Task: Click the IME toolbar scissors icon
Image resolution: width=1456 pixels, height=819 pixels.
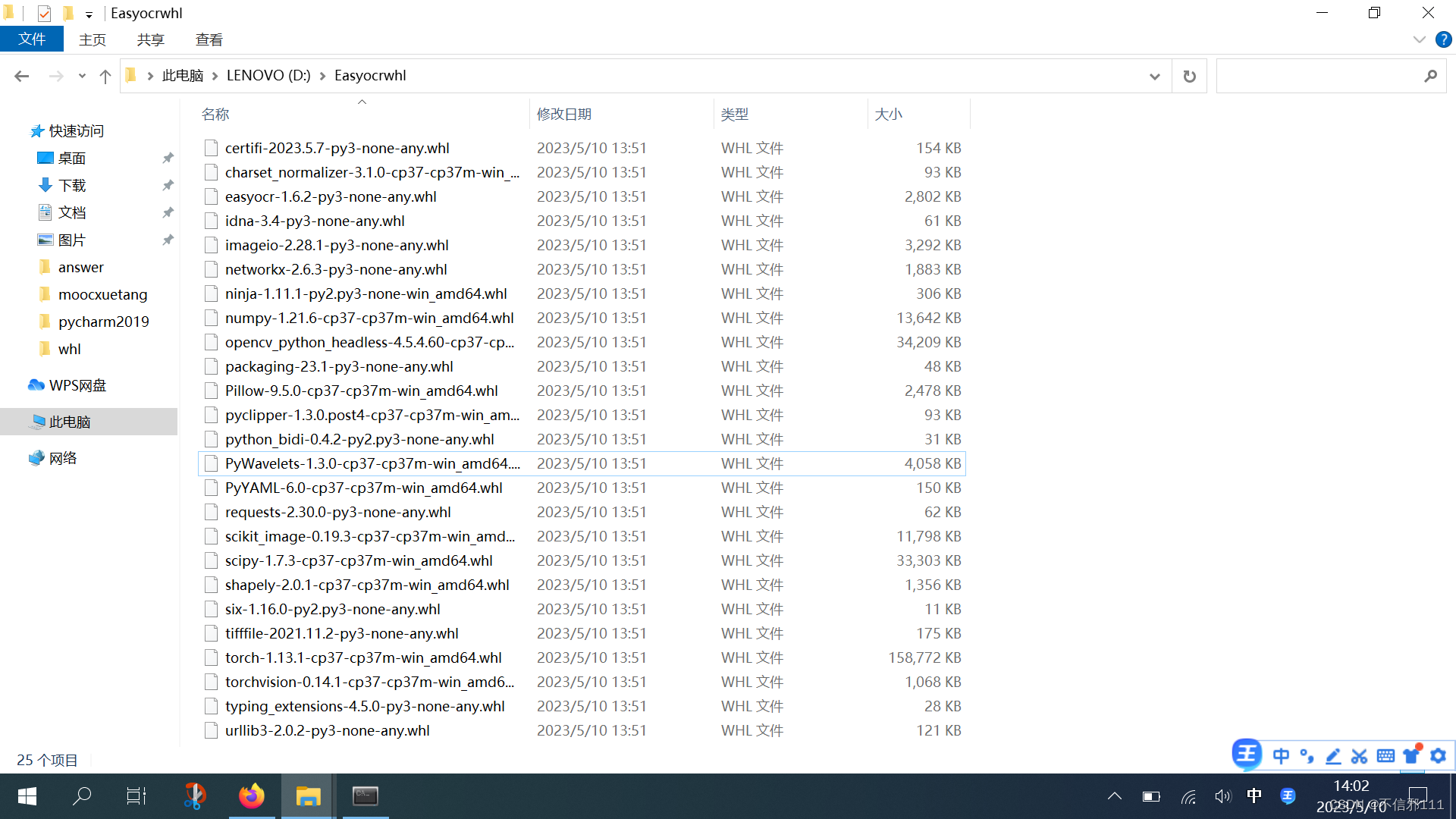Action: click(x=1359, y=756)
